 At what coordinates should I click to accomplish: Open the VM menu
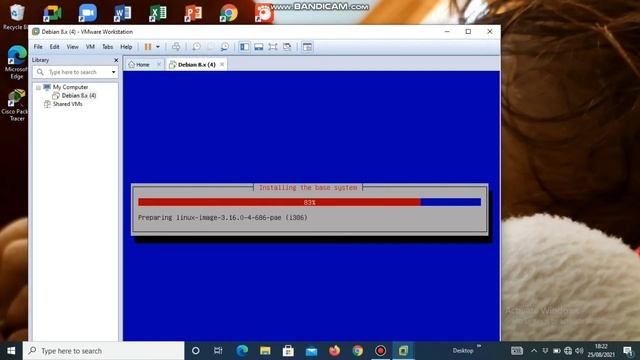click(x=90, y=47)
